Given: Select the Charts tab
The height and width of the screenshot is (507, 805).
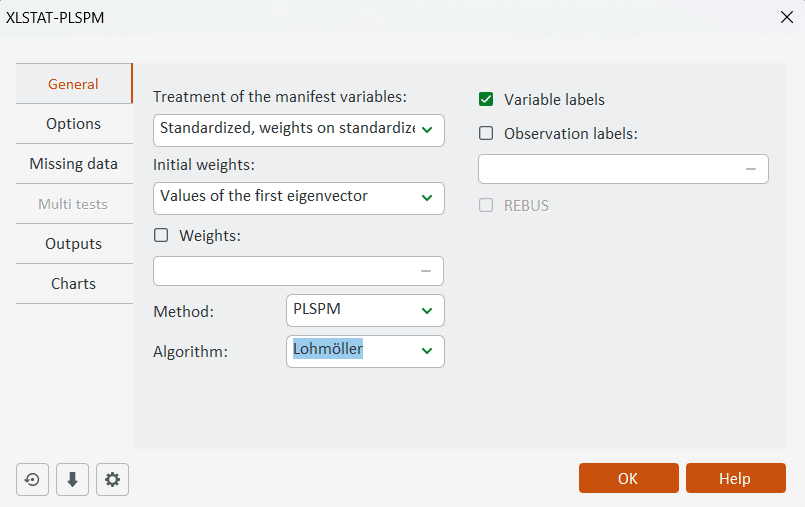Looking at the screenshot, I should point(73,284).
